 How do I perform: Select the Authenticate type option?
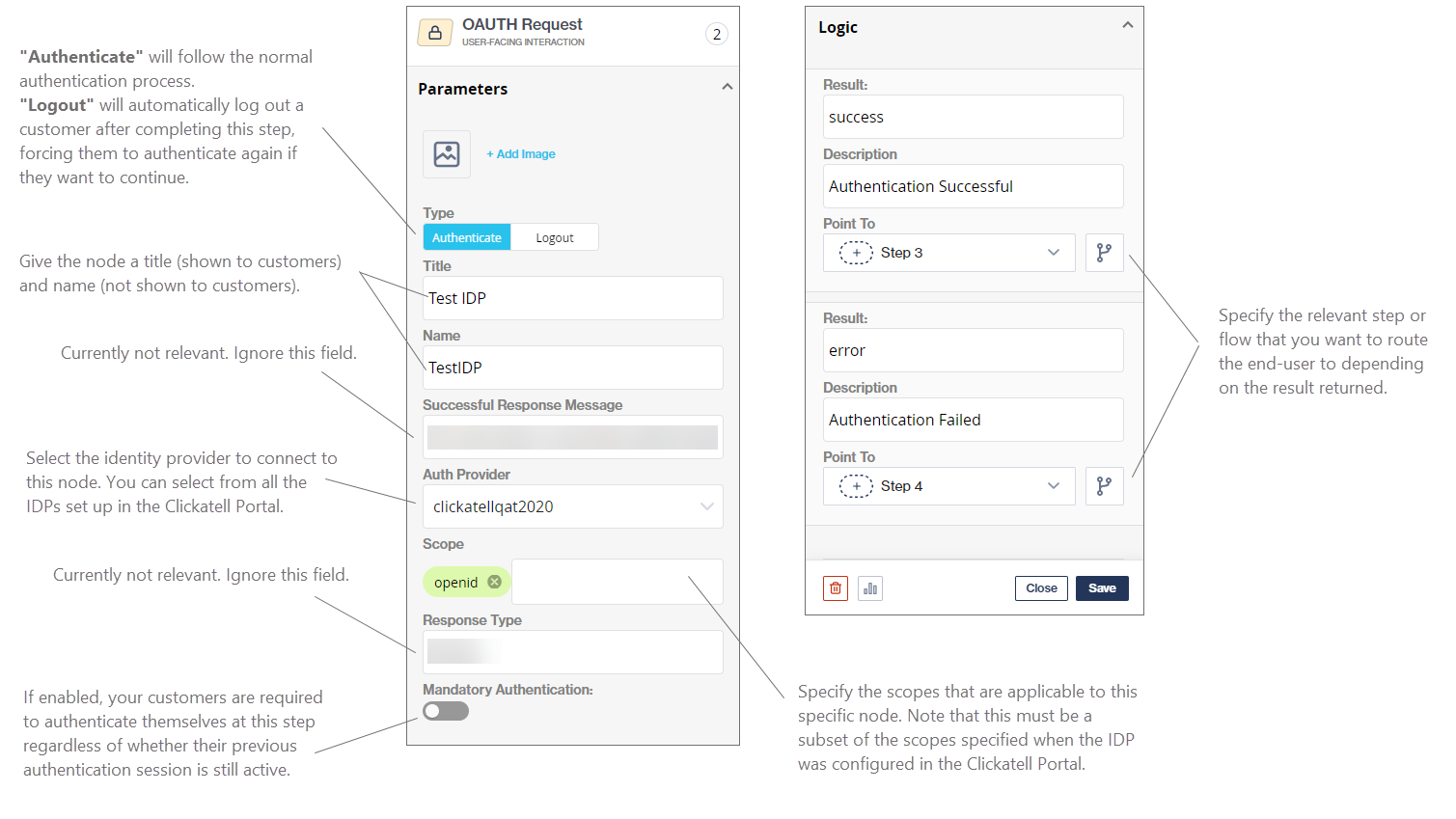point(467,237)
